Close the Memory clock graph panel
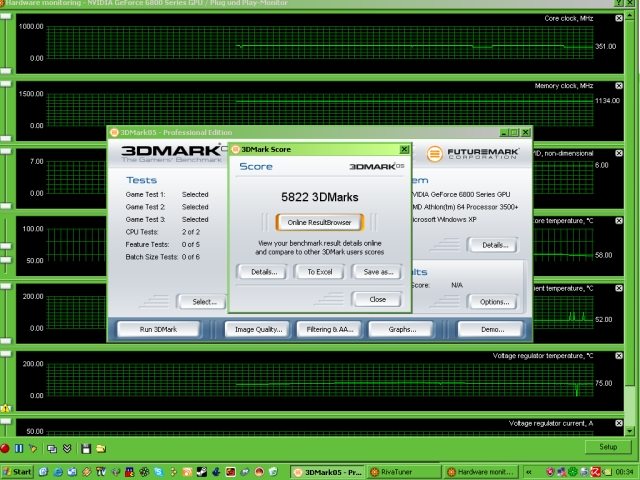640x480 pixels. tap(619, 86)
